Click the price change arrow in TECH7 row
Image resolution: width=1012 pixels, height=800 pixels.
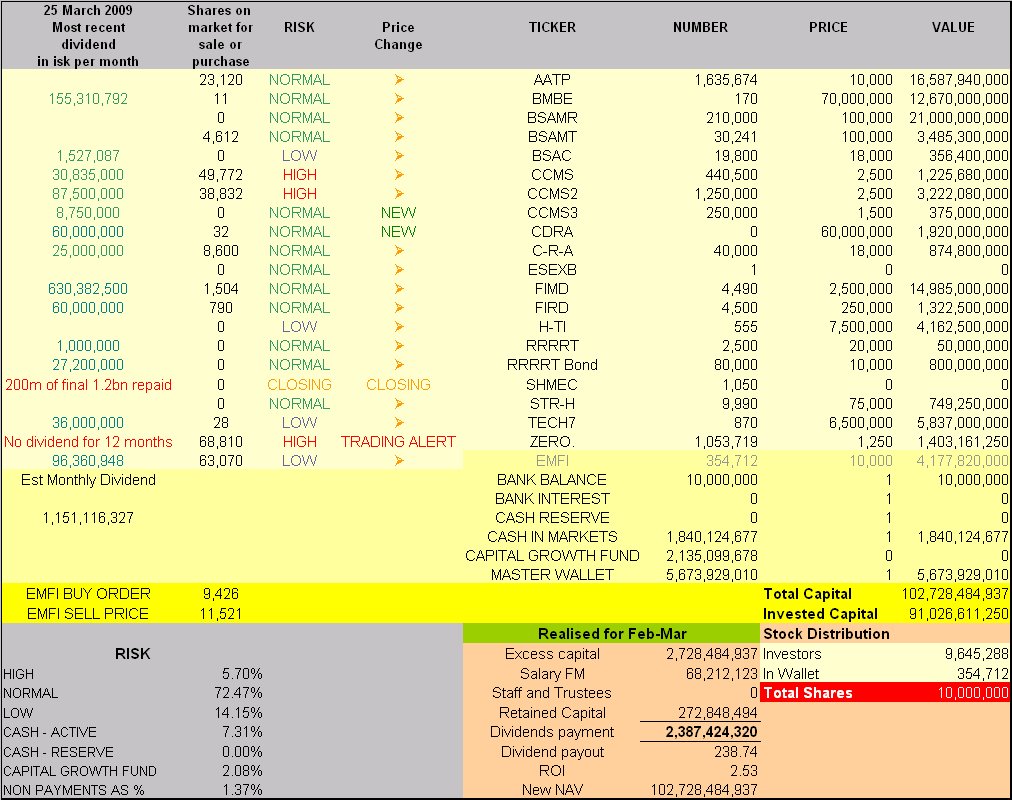coord(399,423)
